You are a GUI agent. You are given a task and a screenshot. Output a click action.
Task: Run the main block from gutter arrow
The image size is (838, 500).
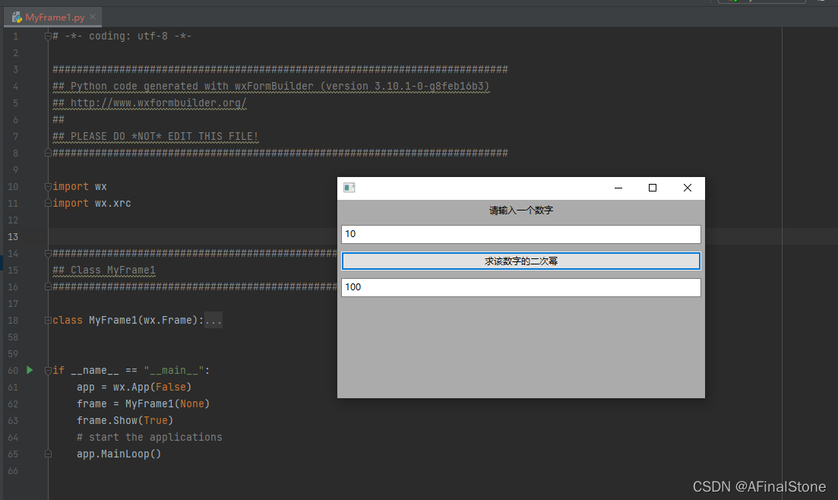(30, 370)
